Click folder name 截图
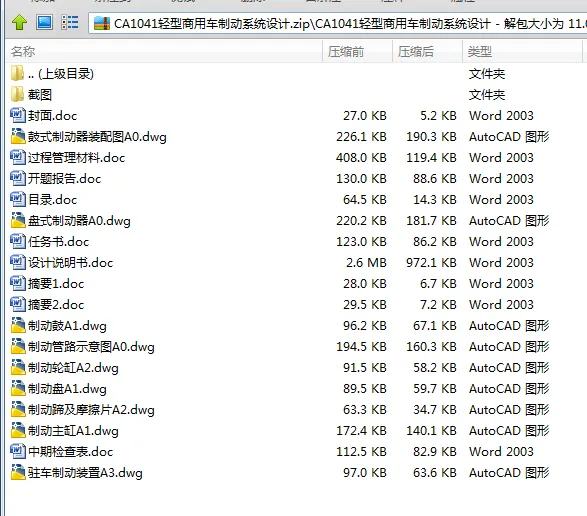Screen dimensions: 587x516 40,94
